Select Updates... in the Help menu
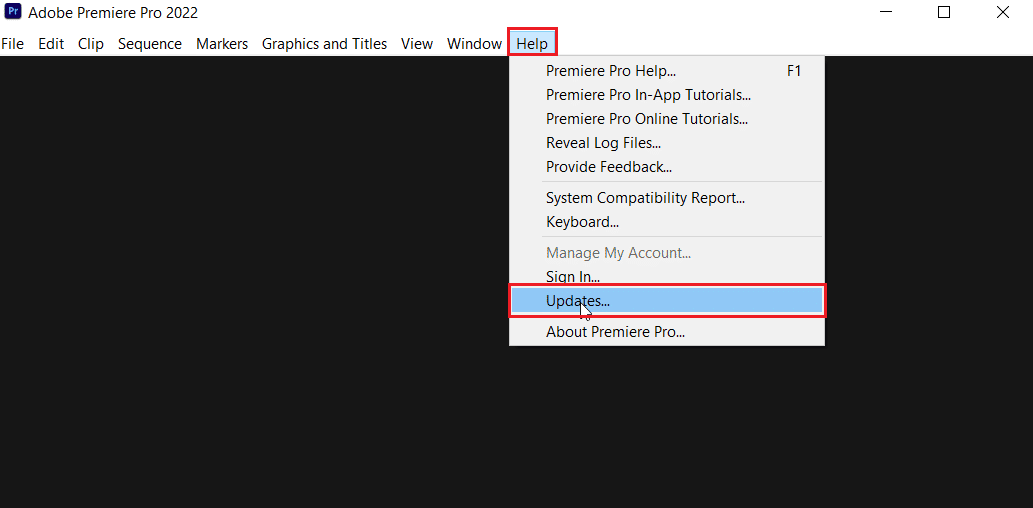This screenshot has height=508, width=1033. 667,301
